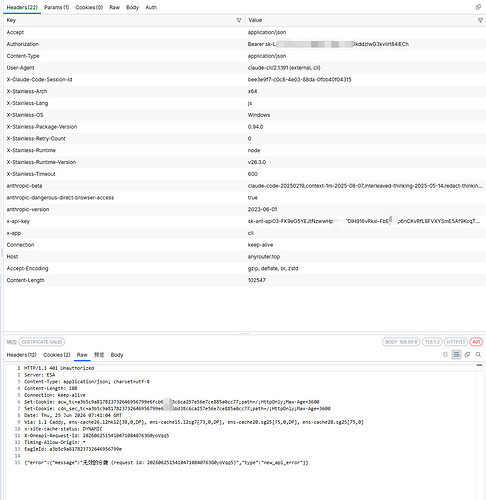Select the X-Stainless-Arch key
This screenshot has width=486, height=500.
pyautogui.click(x=27, y=91)
